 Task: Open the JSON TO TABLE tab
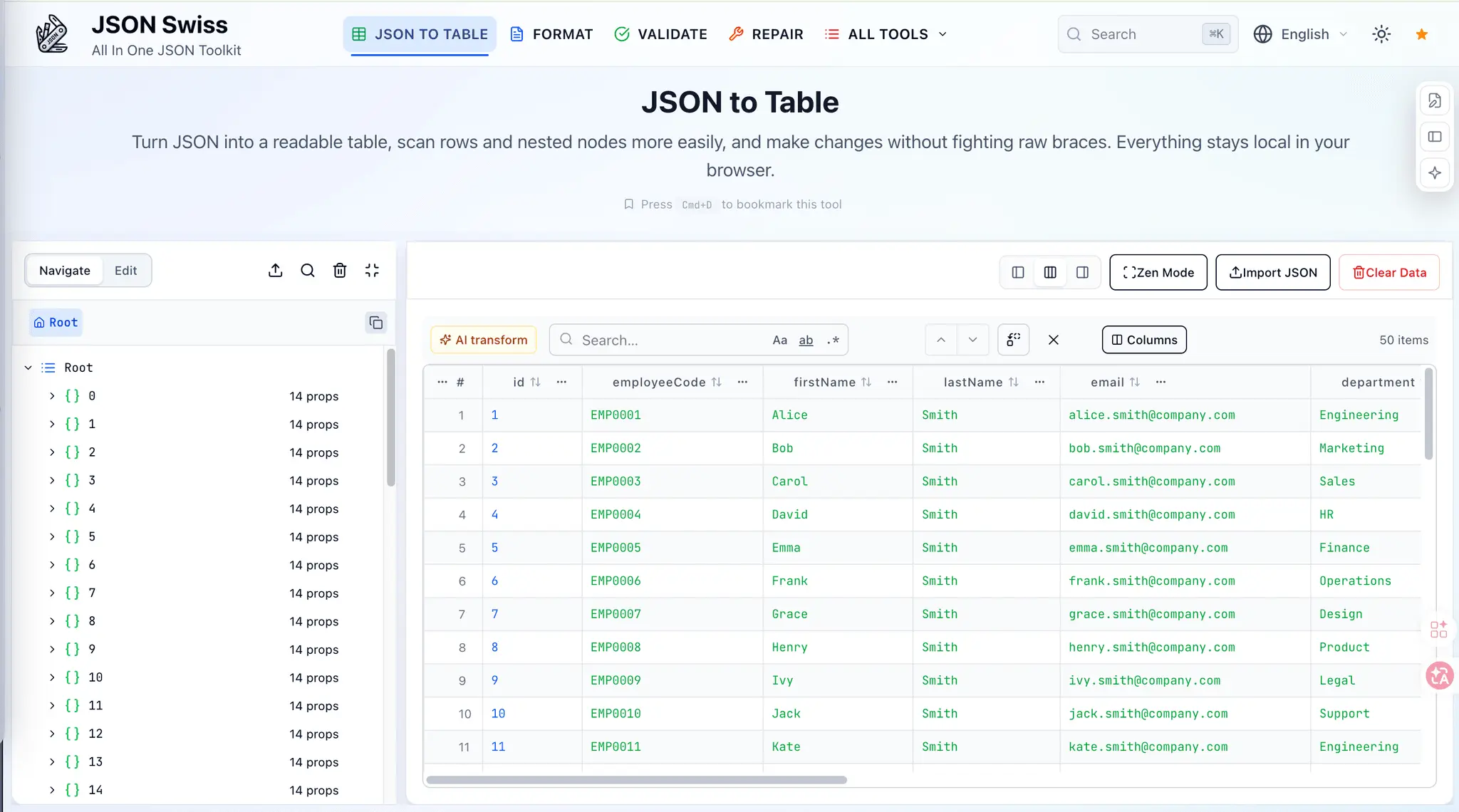coord(420,34)
